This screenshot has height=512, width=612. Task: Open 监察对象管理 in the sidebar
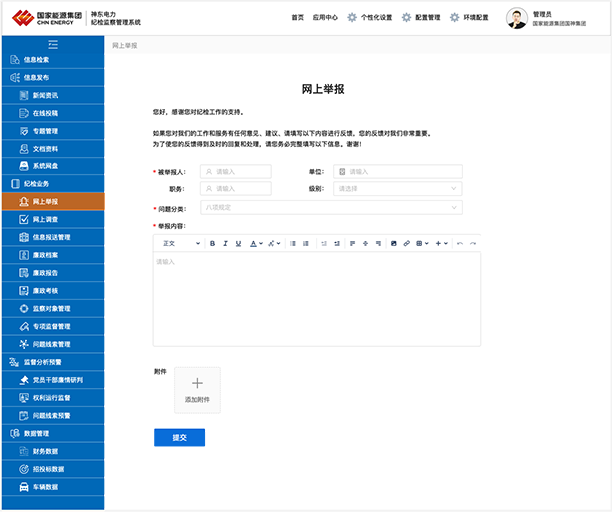click(x=53, y=309)
